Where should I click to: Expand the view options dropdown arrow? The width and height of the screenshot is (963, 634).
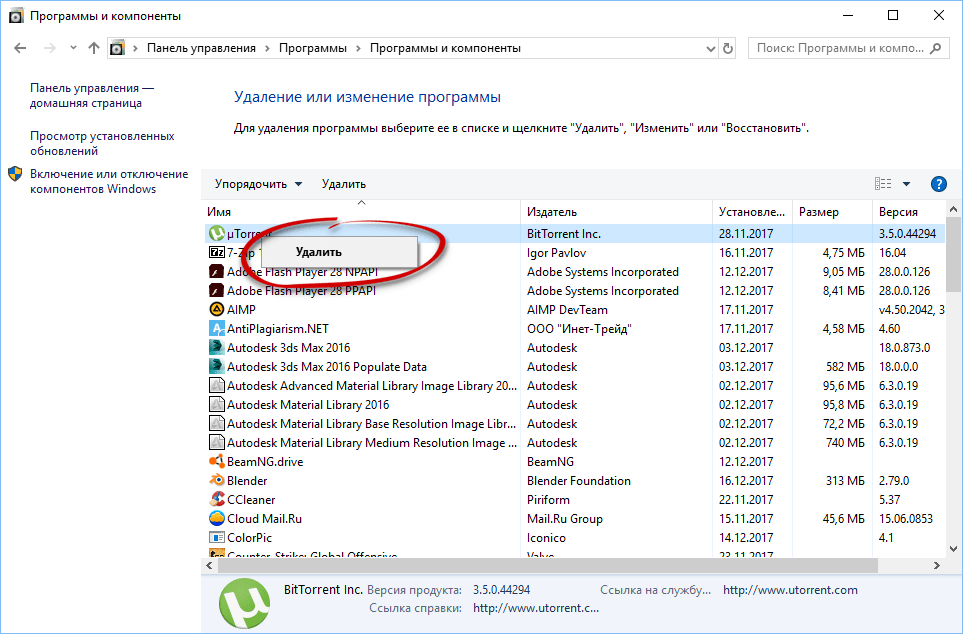pos(906,184)
